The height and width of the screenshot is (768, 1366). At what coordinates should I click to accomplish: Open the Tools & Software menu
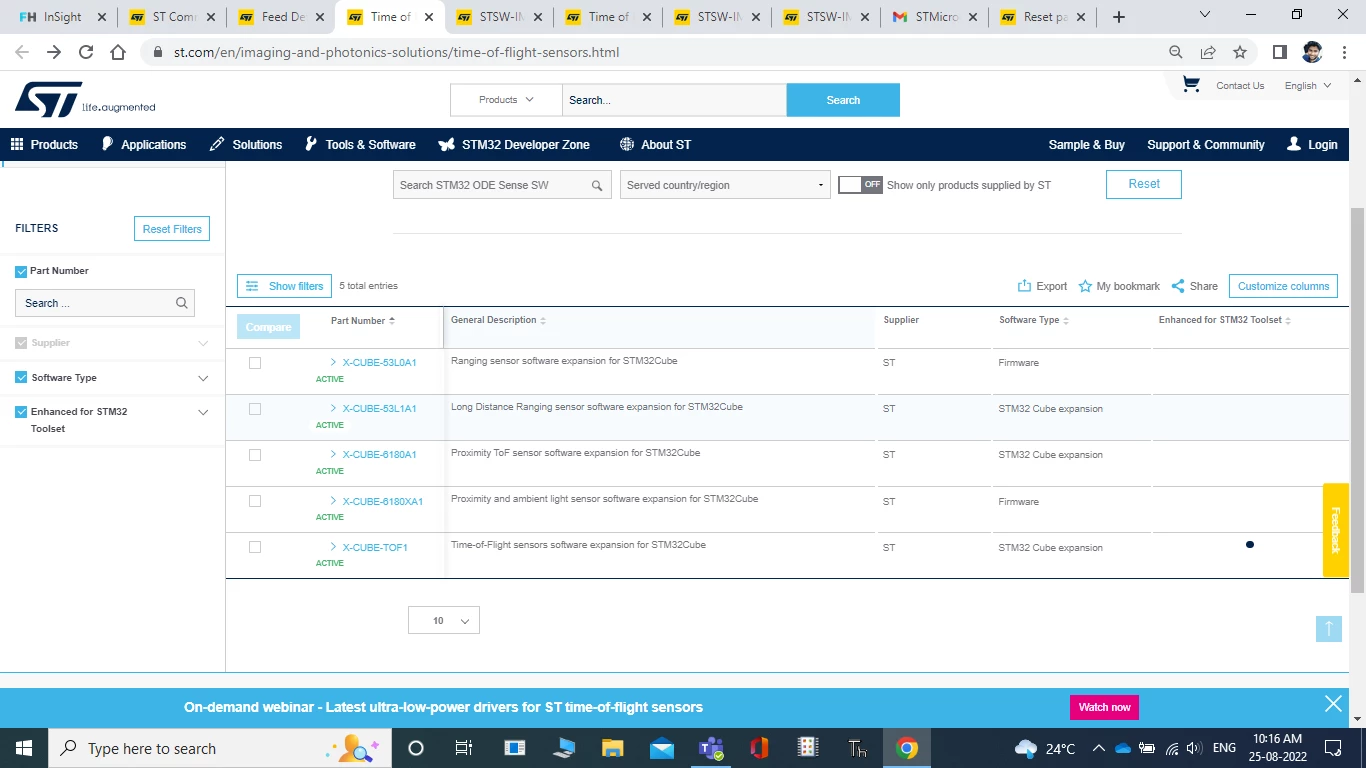[x=360, y=145]
